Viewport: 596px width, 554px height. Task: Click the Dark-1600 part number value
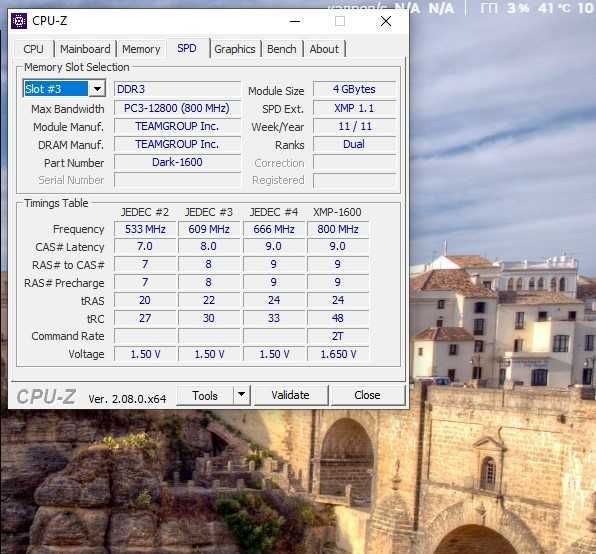177,162
